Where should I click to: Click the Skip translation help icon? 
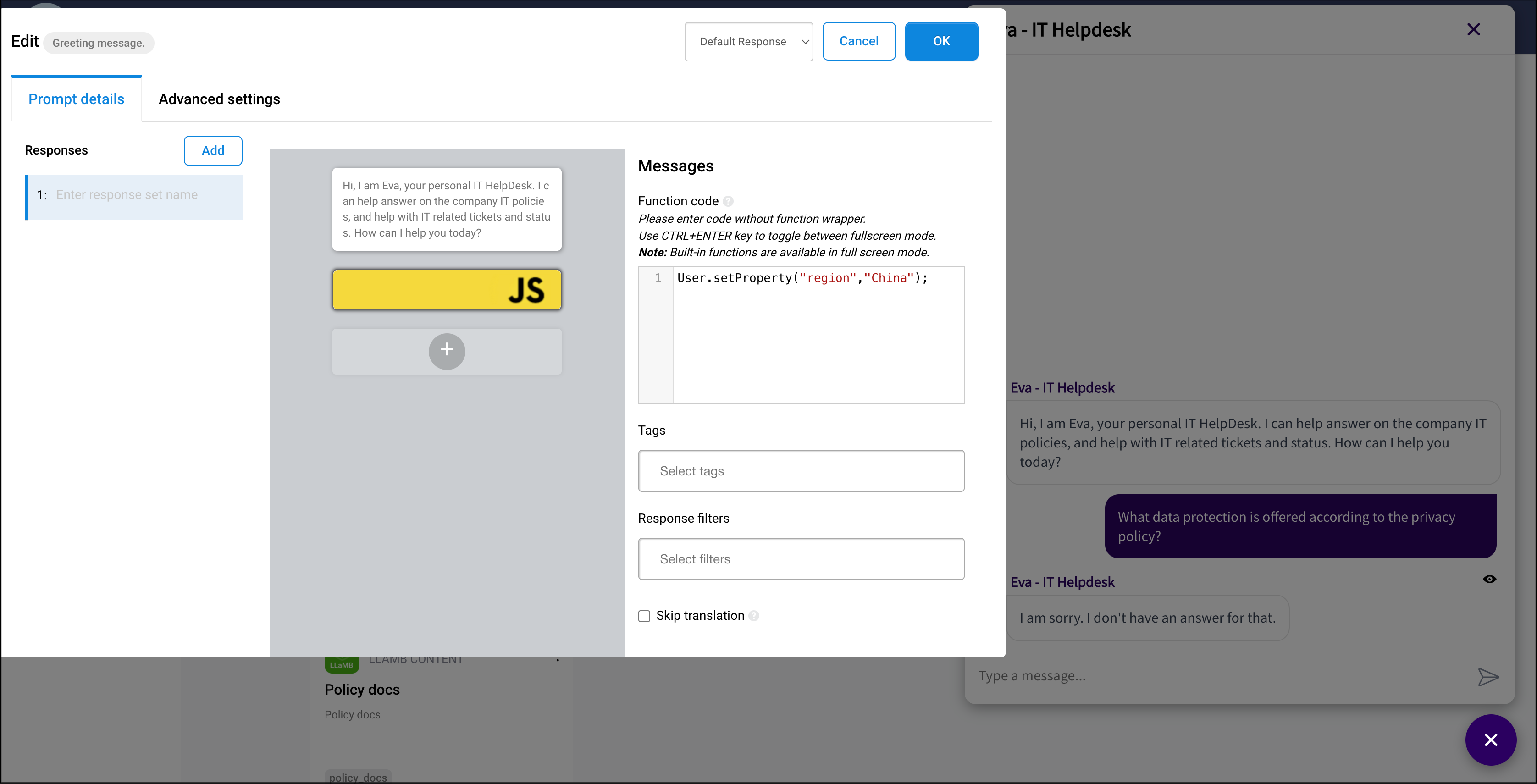tap(753, 616)
